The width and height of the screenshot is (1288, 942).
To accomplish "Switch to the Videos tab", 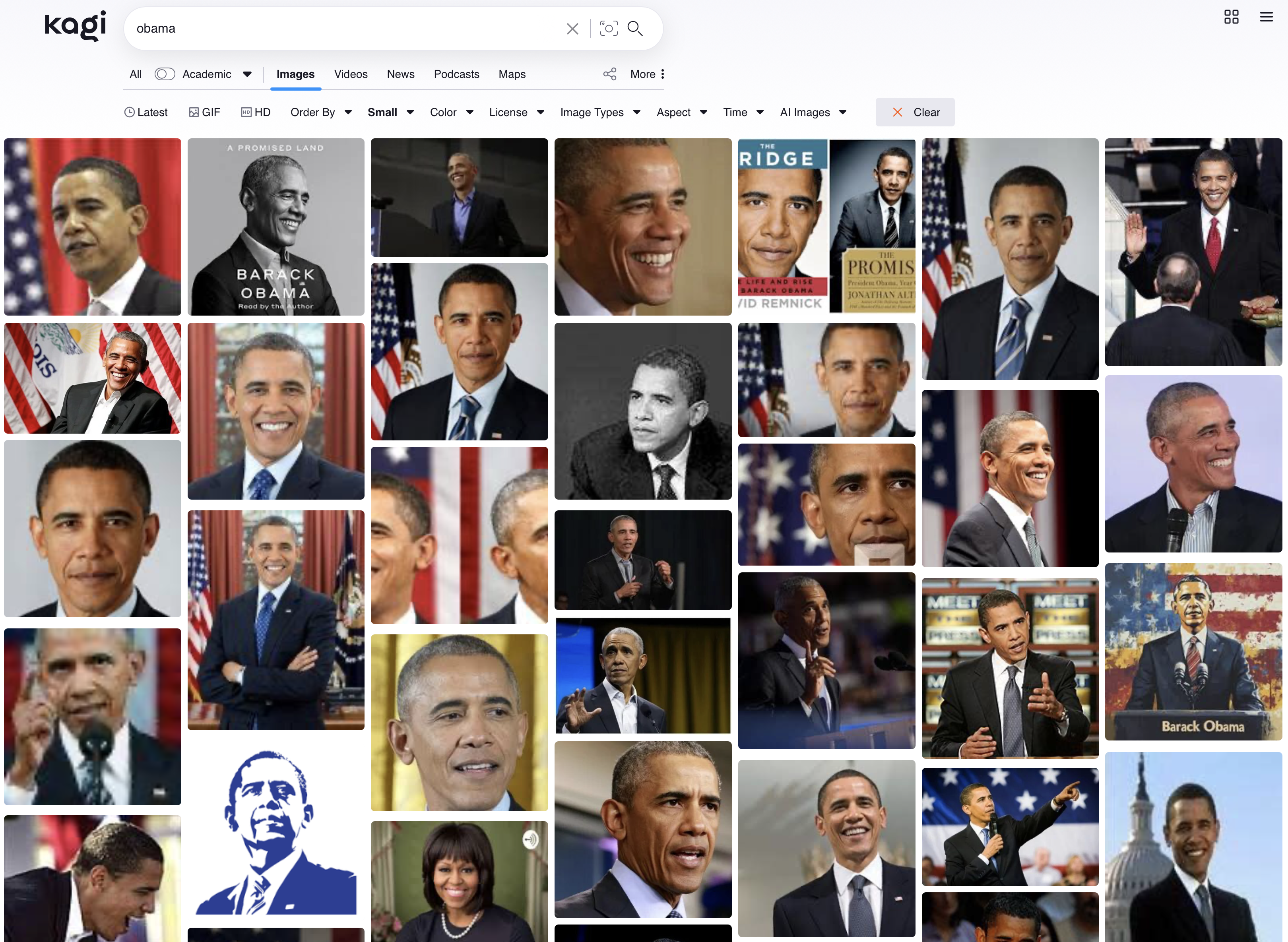I will click(x=351, y=74).
